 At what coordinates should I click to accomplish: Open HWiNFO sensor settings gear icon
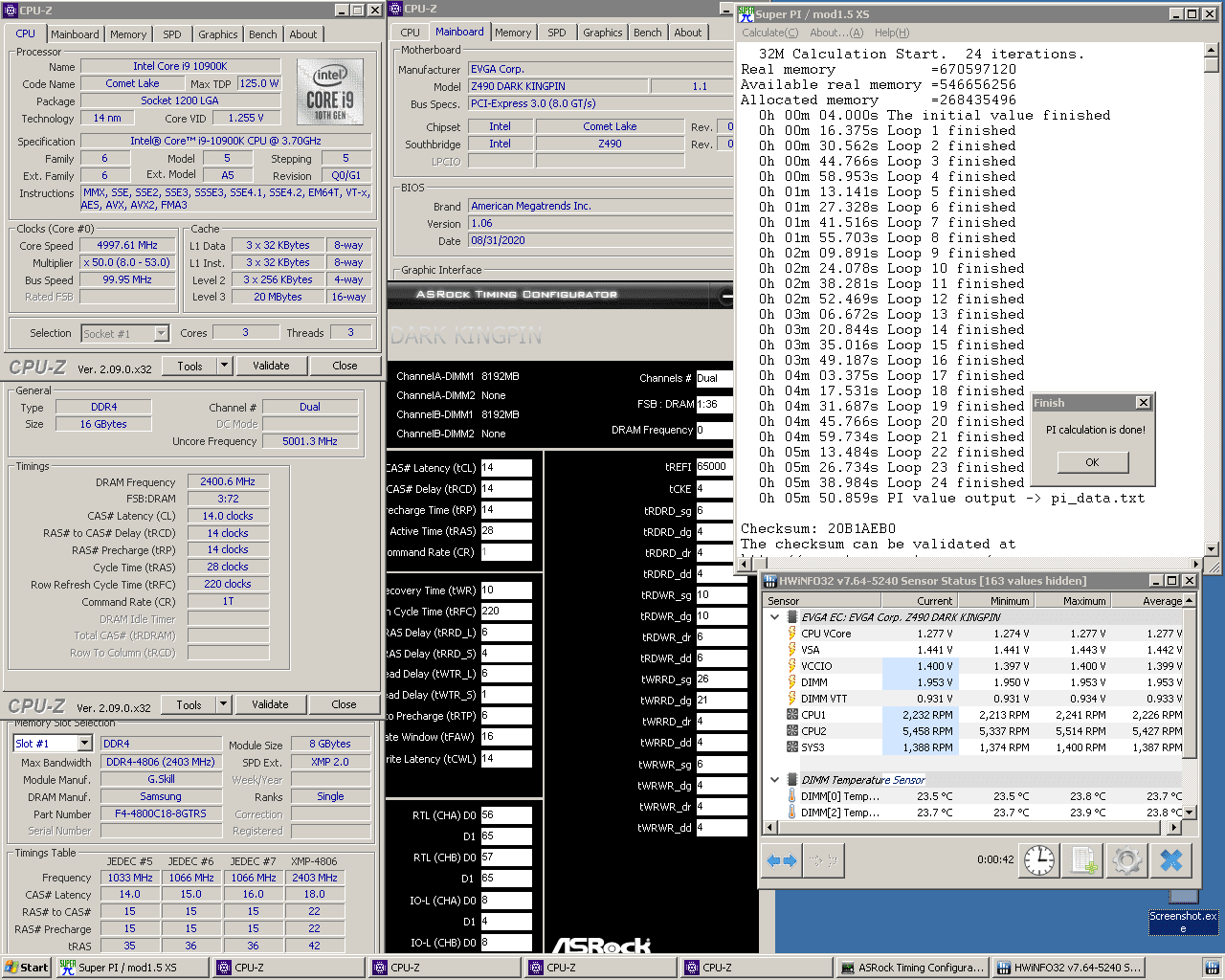point(1126,860)
